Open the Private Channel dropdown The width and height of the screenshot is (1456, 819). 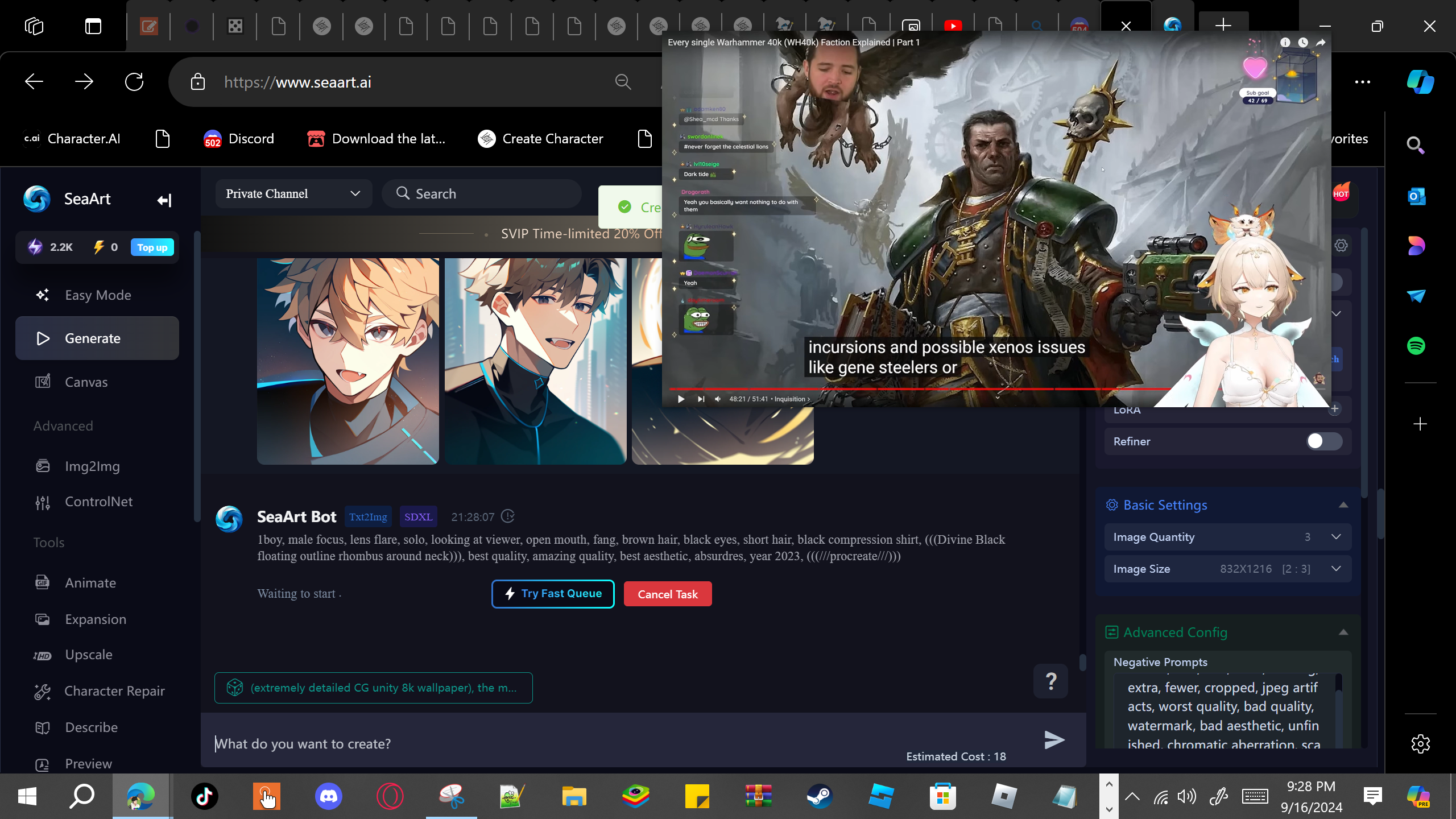(x=293, y=194)
